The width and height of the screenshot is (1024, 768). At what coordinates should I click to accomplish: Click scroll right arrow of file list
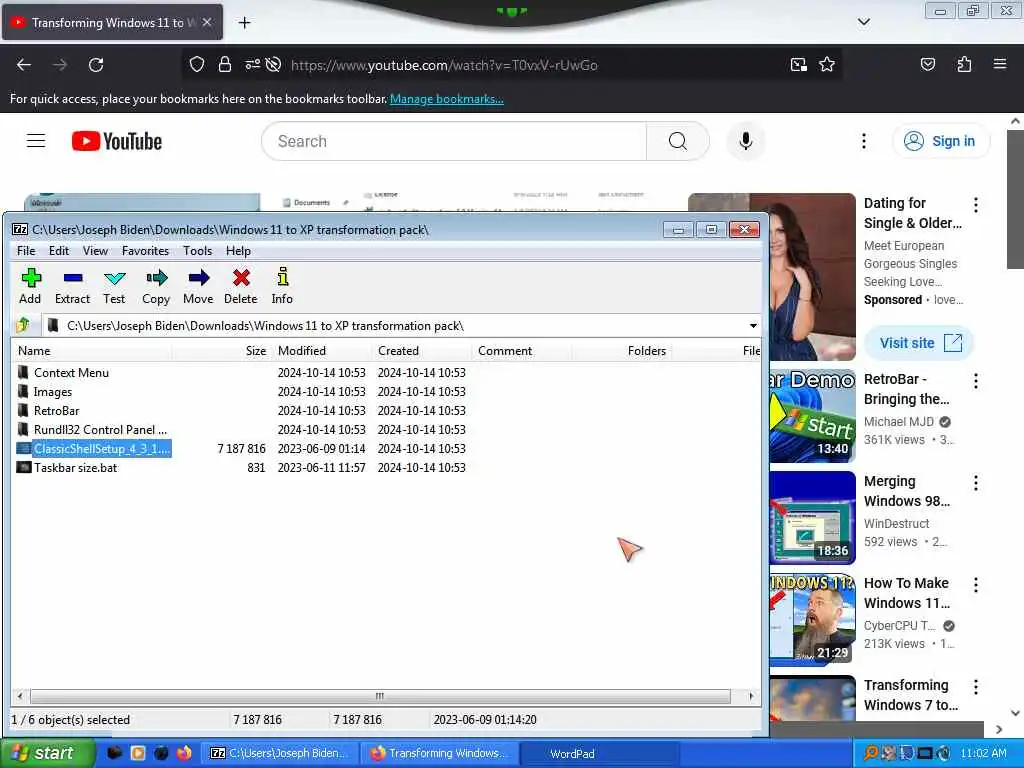[751, 696]
